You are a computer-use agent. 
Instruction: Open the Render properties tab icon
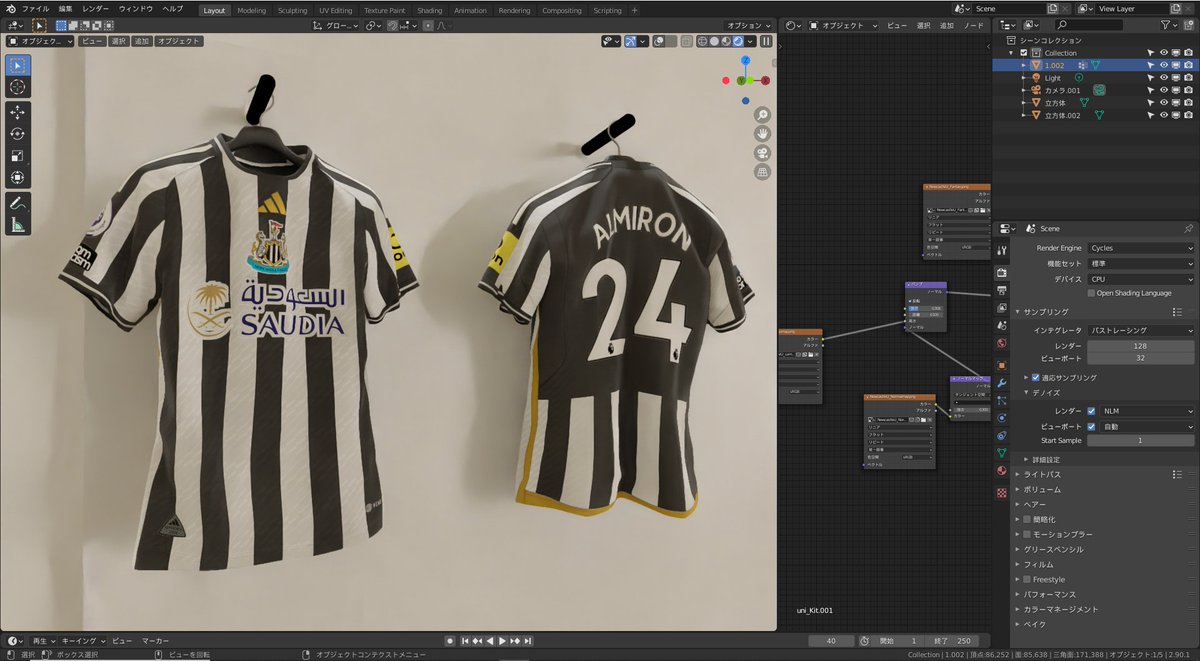click(1002, 272)
